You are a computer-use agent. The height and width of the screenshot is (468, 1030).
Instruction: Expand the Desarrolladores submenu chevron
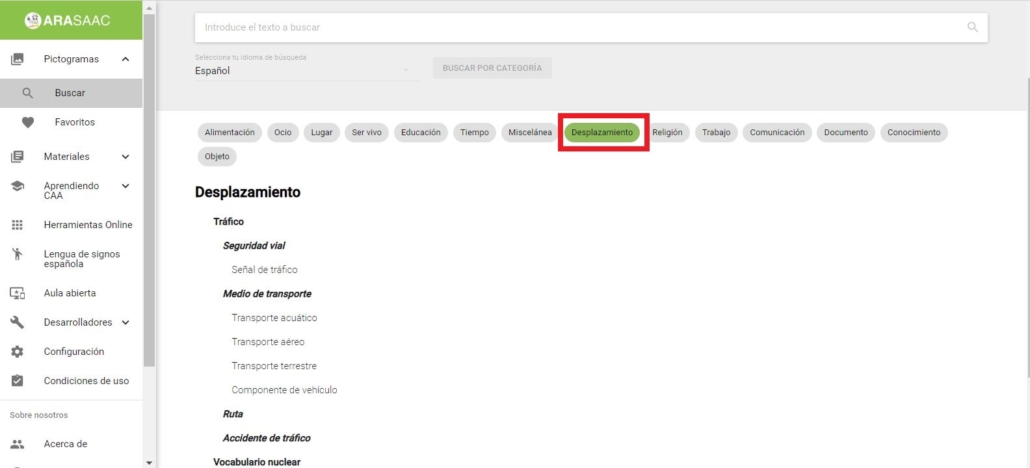coord(125,323)
